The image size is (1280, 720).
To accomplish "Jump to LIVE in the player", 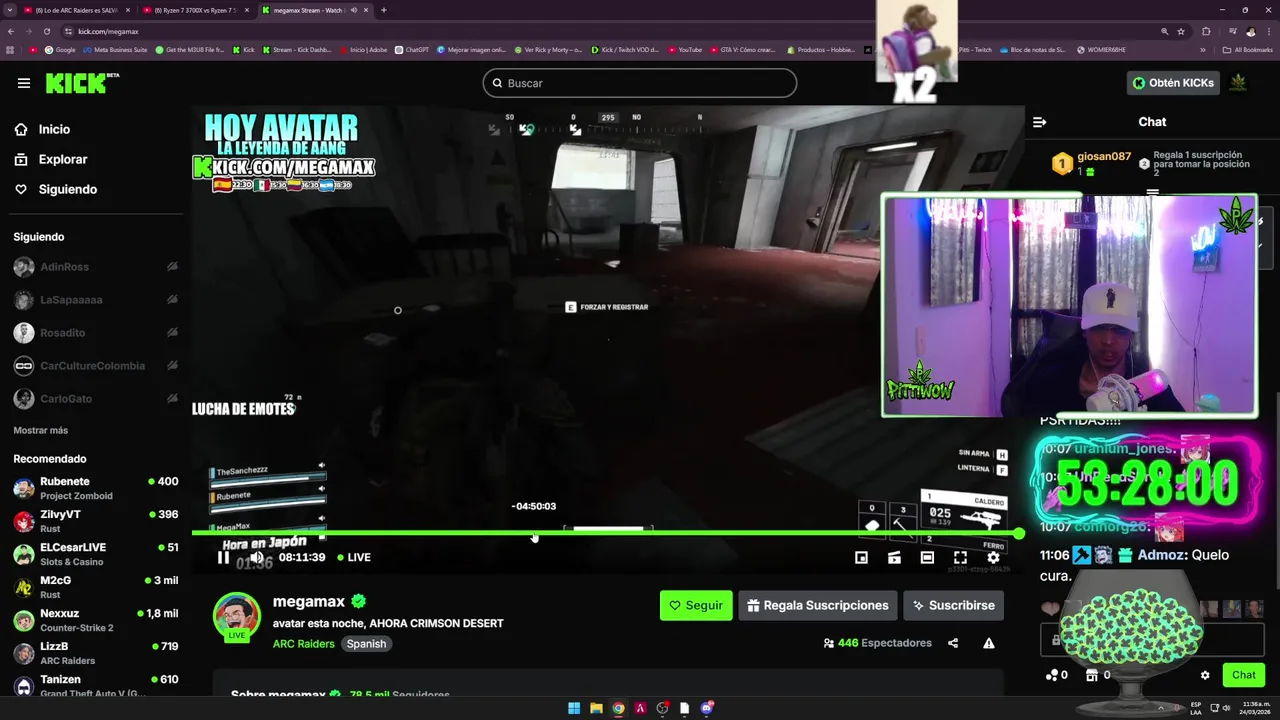I will pyautogui.click(x=354, y=557).
